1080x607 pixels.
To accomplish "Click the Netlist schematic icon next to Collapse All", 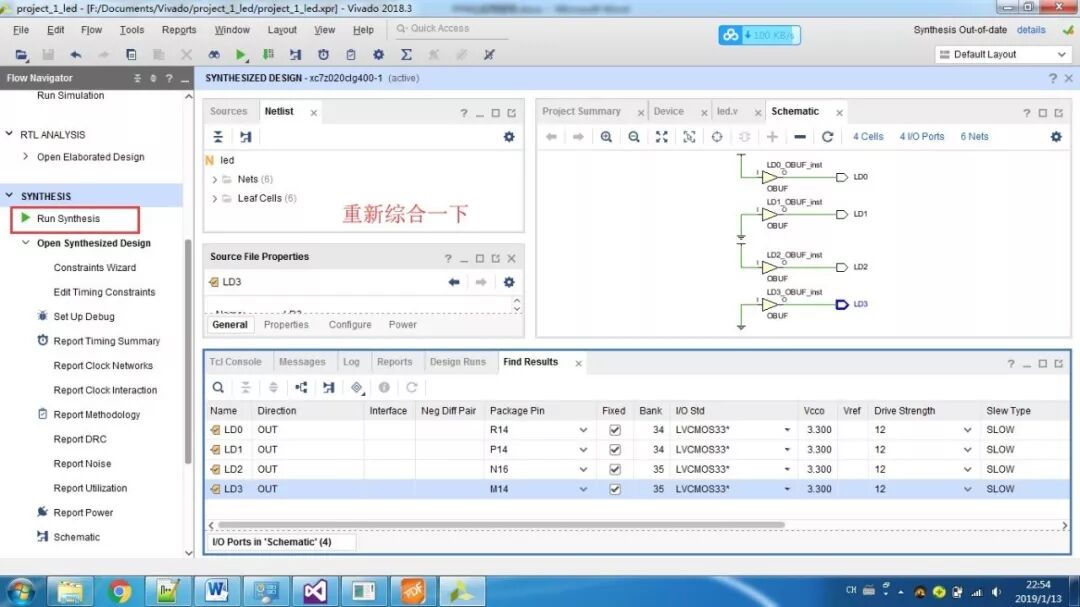I will tap(245, 136).
